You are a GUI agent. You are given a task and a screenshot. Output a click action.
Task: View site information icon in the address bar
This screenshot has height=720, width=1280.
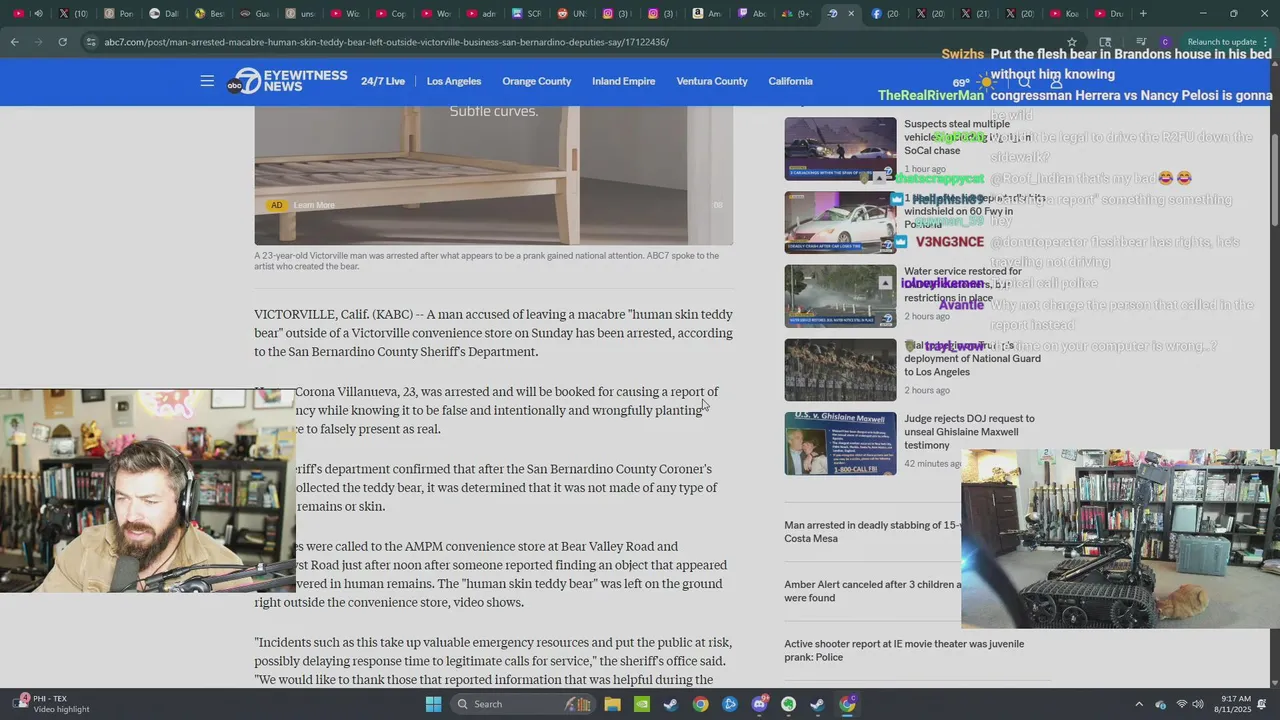[x=91, y=42]
